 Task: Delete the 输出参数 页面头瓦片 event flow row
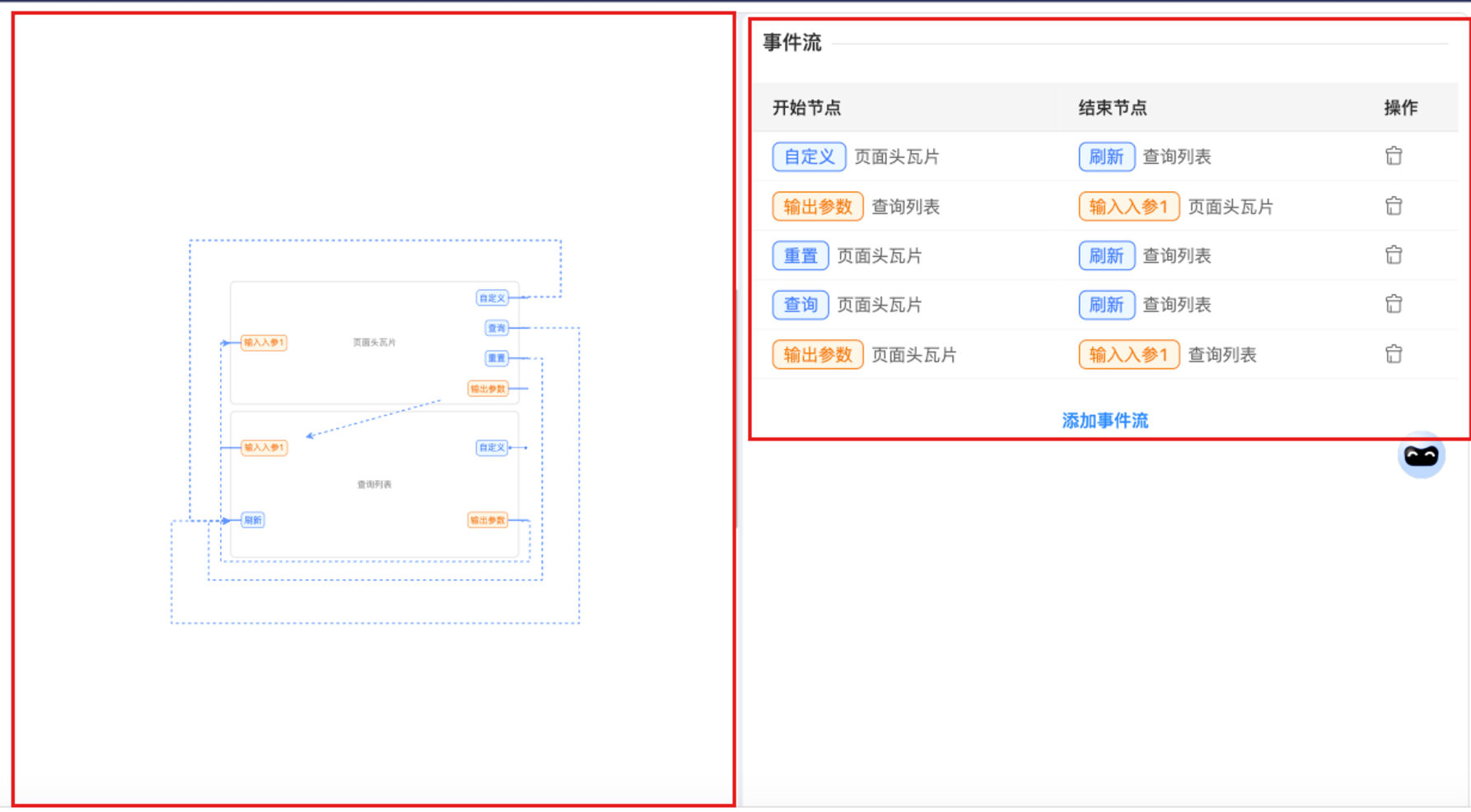click(x=1394, y=354)
